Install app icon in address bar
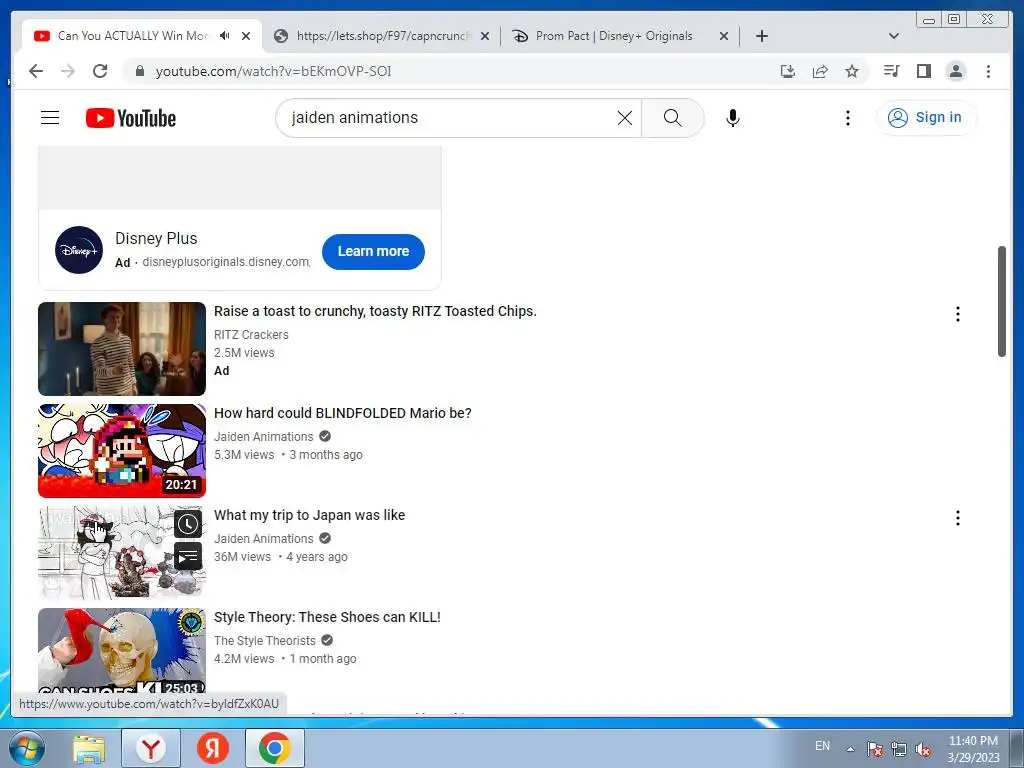1024x768 pixels. pyautogui.click(x=788, y=71)
